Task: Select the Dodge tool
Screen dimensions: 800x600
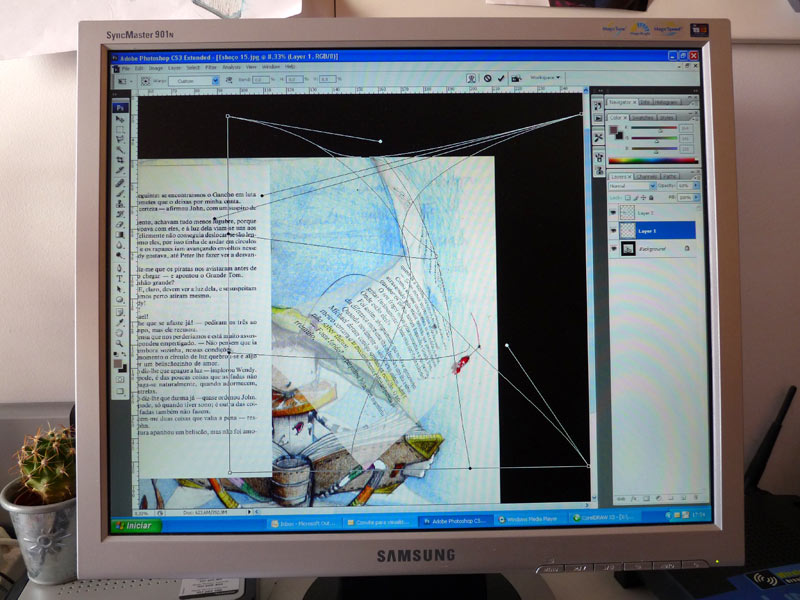Action: point(119,255)
